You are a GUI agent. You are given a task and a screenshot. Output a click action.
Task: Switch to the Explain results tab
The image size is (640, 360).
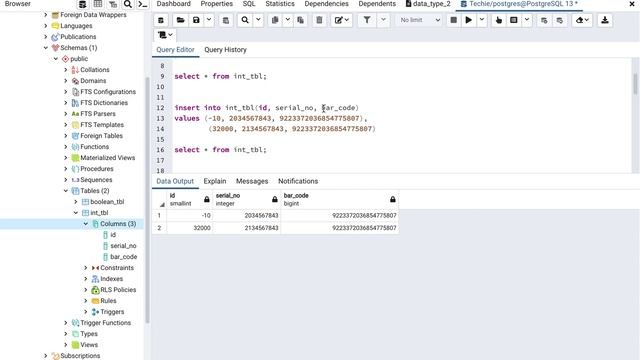point(215,181)
